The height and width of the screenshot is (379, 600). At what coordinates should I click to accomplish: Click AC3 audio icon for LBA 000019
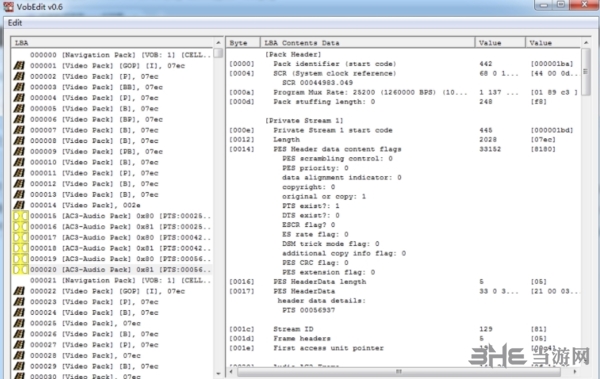pyautogui.click(x=20, y=259)
